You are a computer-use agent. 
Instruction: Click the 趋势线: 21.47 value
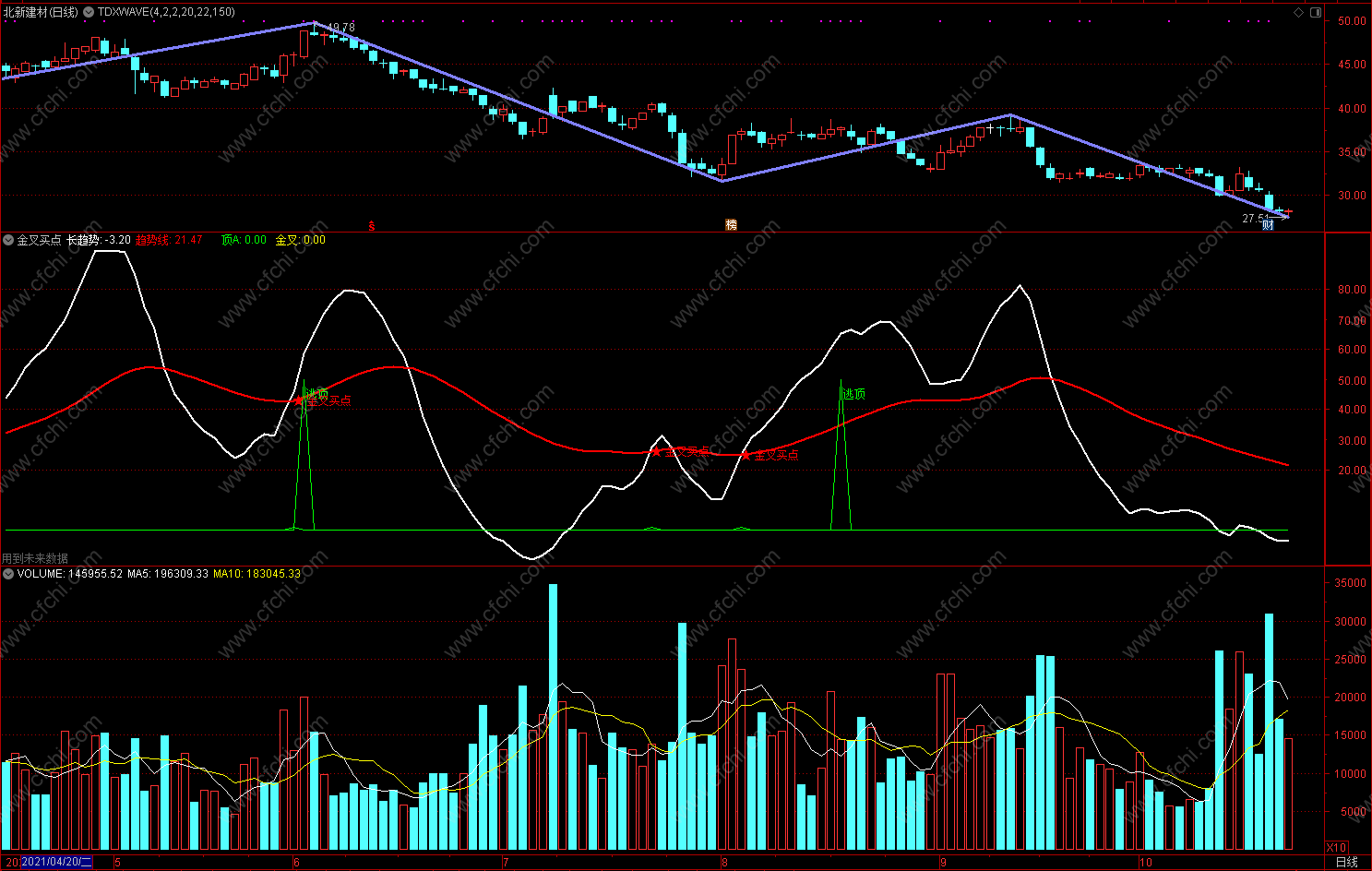169,240
